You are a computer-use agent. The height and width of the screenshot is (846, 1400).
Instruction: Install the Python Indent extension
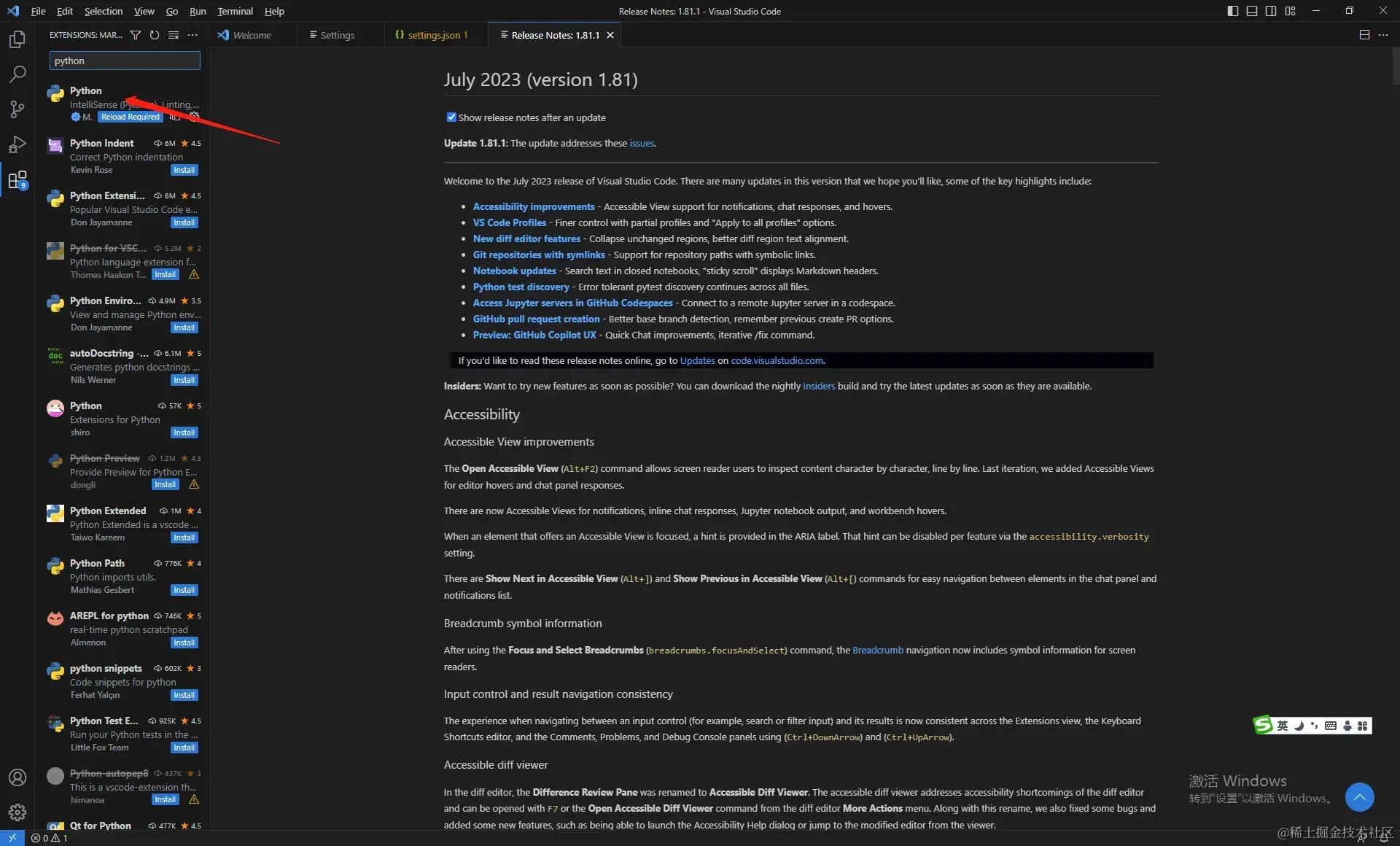pos(184,170)
